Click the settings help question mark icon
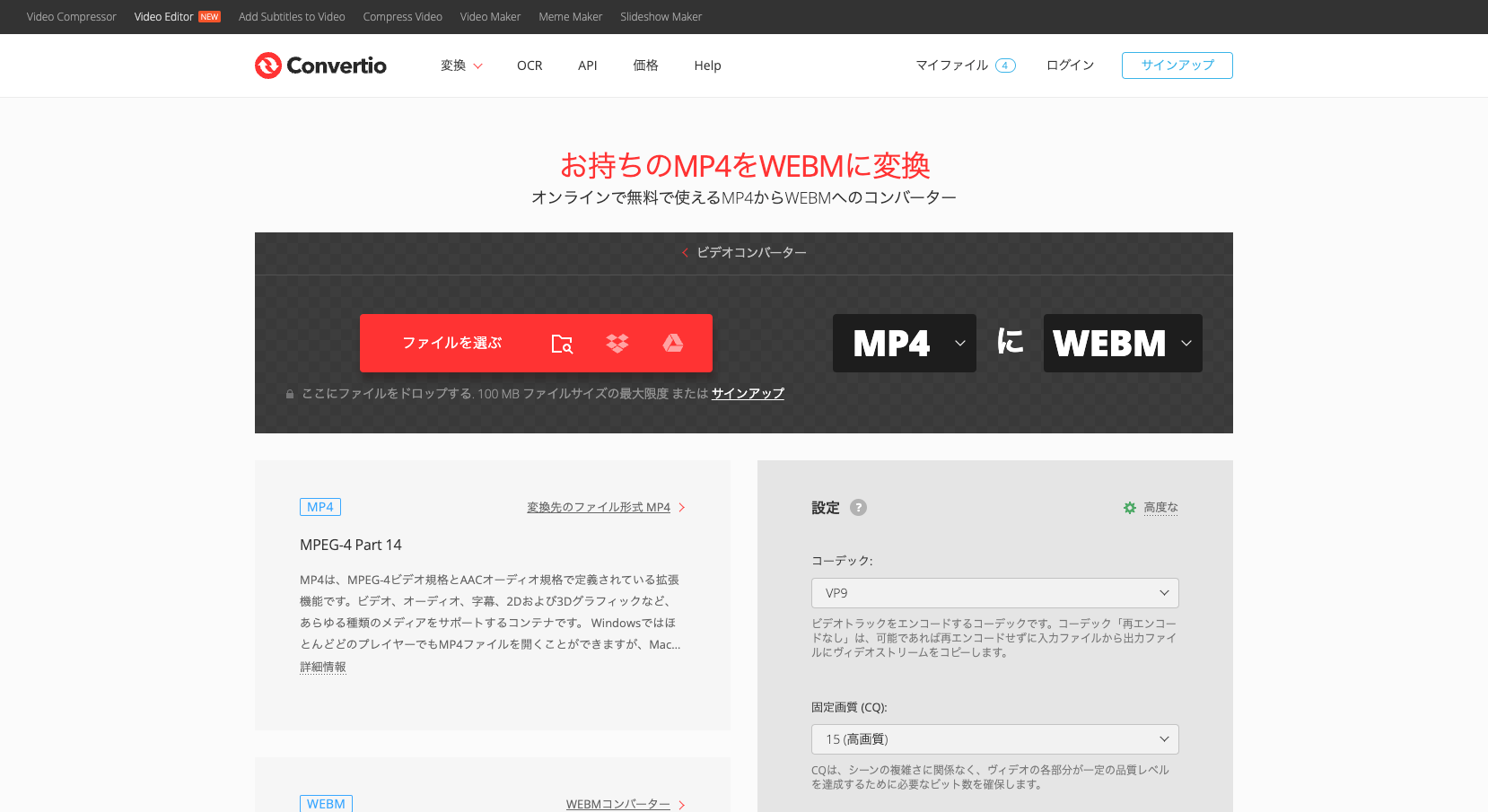Screen dimensions: 1488x812 pyautogui.click(x=858, y=508)
